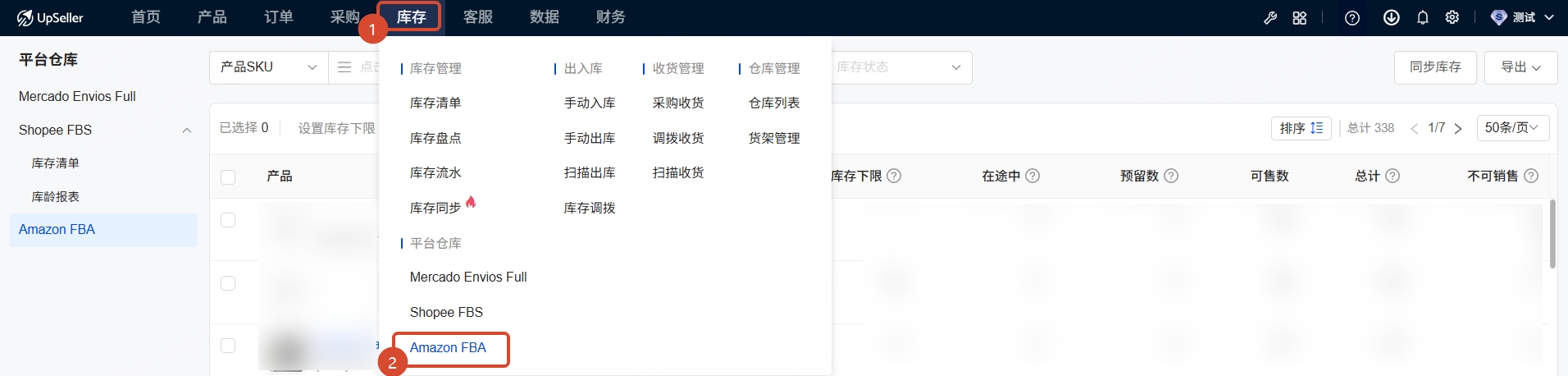Select 手动入库 menu entry
The image size is (1568, 376).
coord(590,103)
